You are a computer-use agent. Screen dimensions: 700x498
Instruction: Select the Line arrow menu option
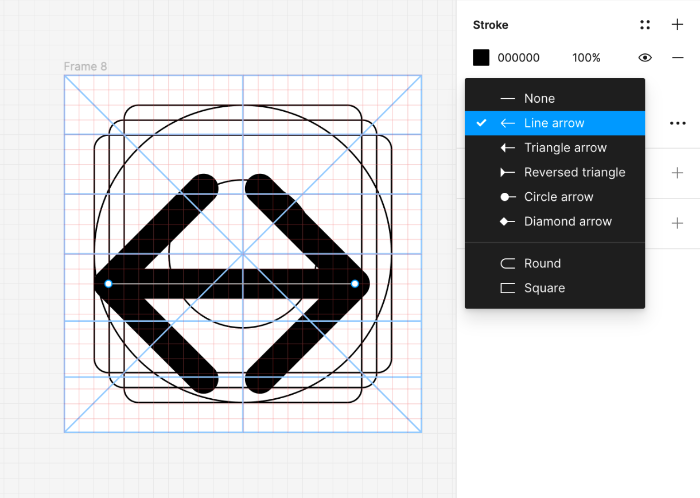tap(555, 123)
